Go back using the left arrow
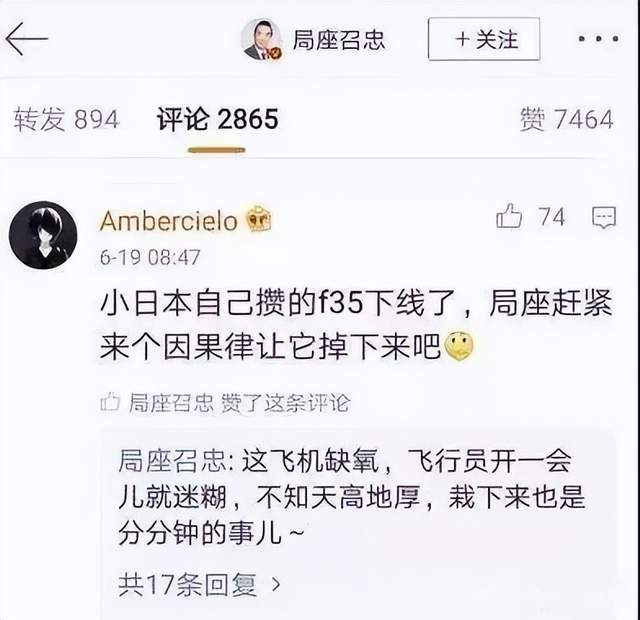 pyautogui.click(x=27, y=39)
